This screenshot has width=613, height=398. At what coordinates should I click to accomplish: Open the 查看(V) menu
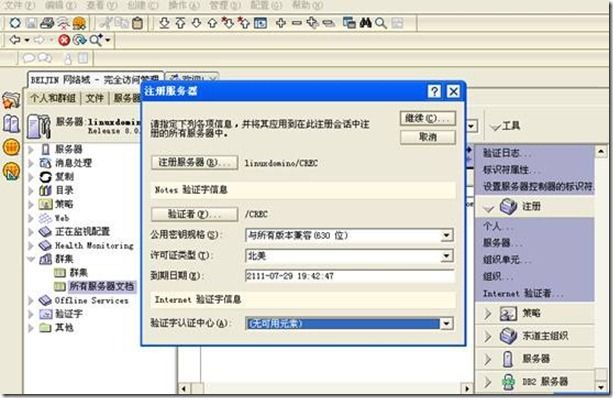coord(102,5)
